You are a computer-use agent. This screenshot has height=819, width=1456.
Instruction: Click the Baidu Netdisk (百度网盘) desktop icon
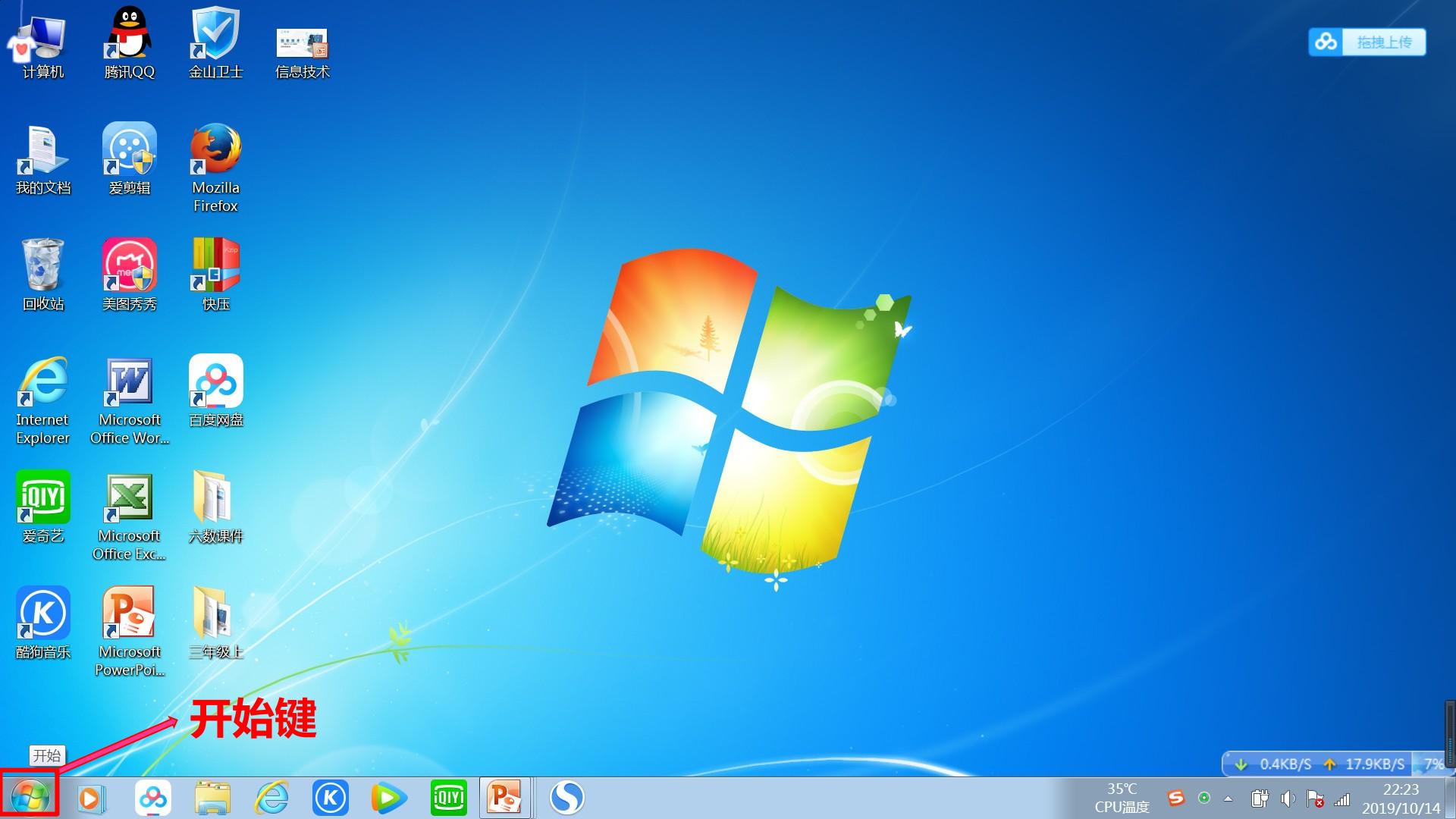tap(216, 391)
